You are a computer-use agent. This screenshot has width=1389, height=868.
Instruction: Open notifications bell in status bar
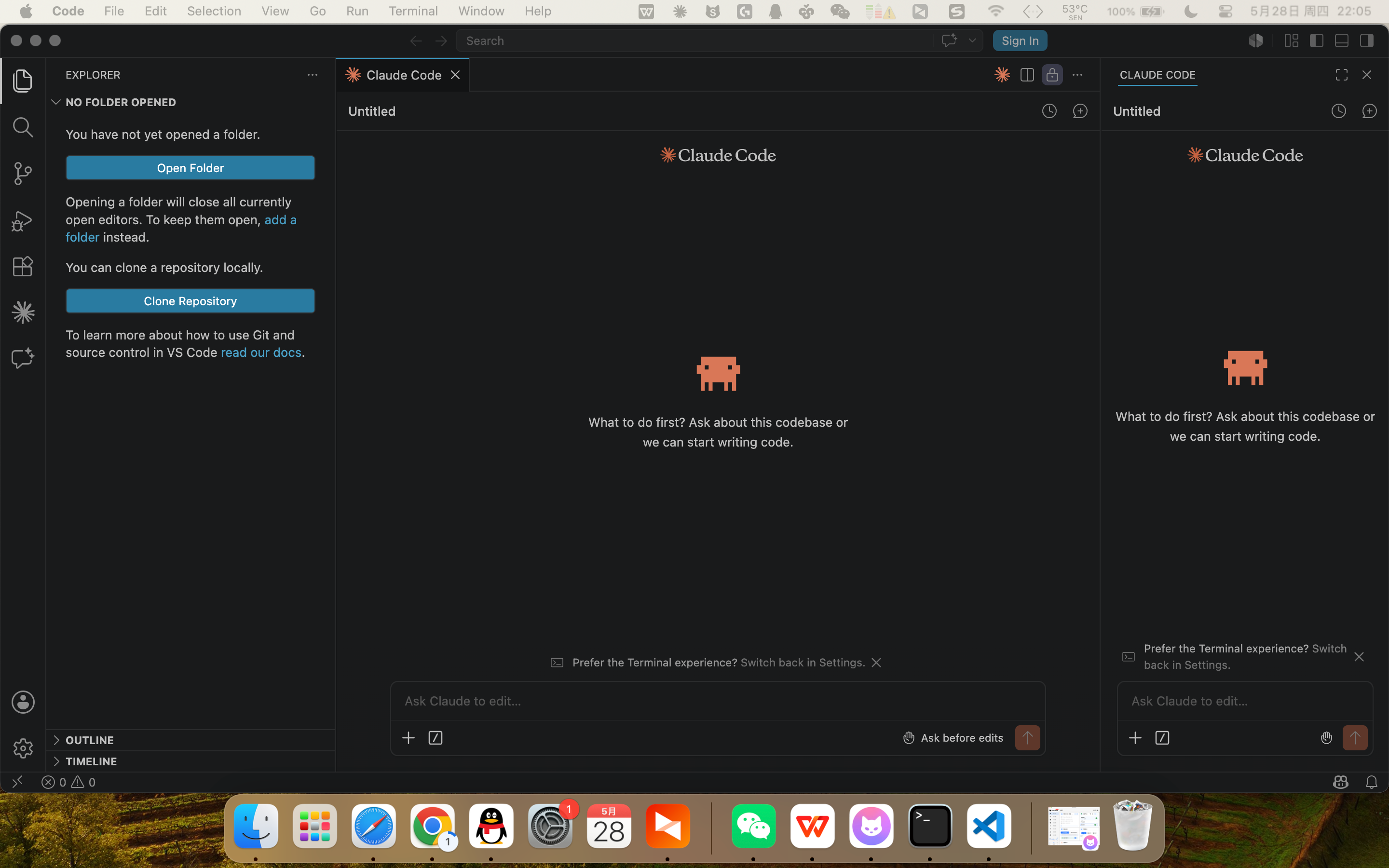coord(1371,782)
